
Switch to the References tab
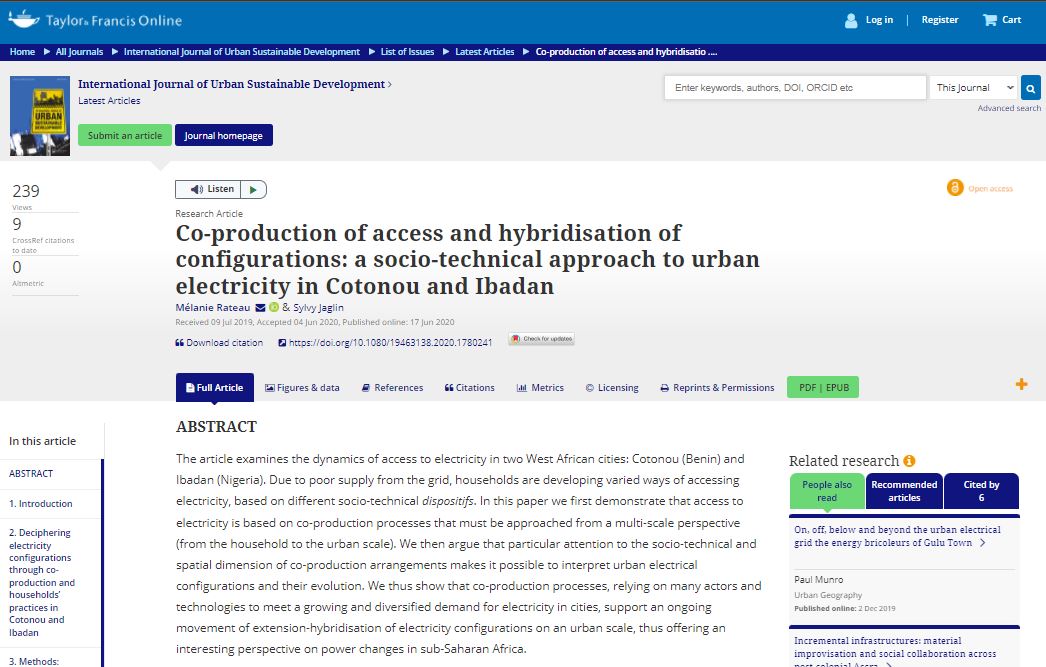click(x=392, y=388)
